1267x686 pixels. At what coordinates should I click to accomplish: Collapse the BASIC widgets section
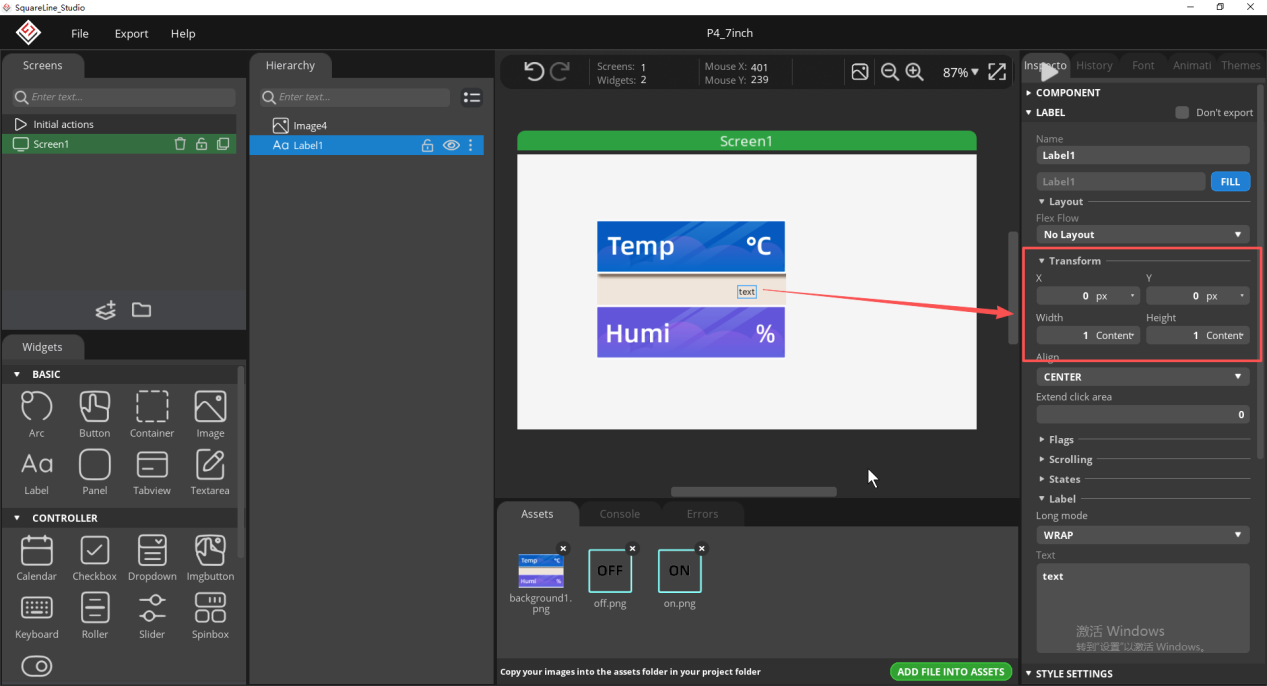17,374
